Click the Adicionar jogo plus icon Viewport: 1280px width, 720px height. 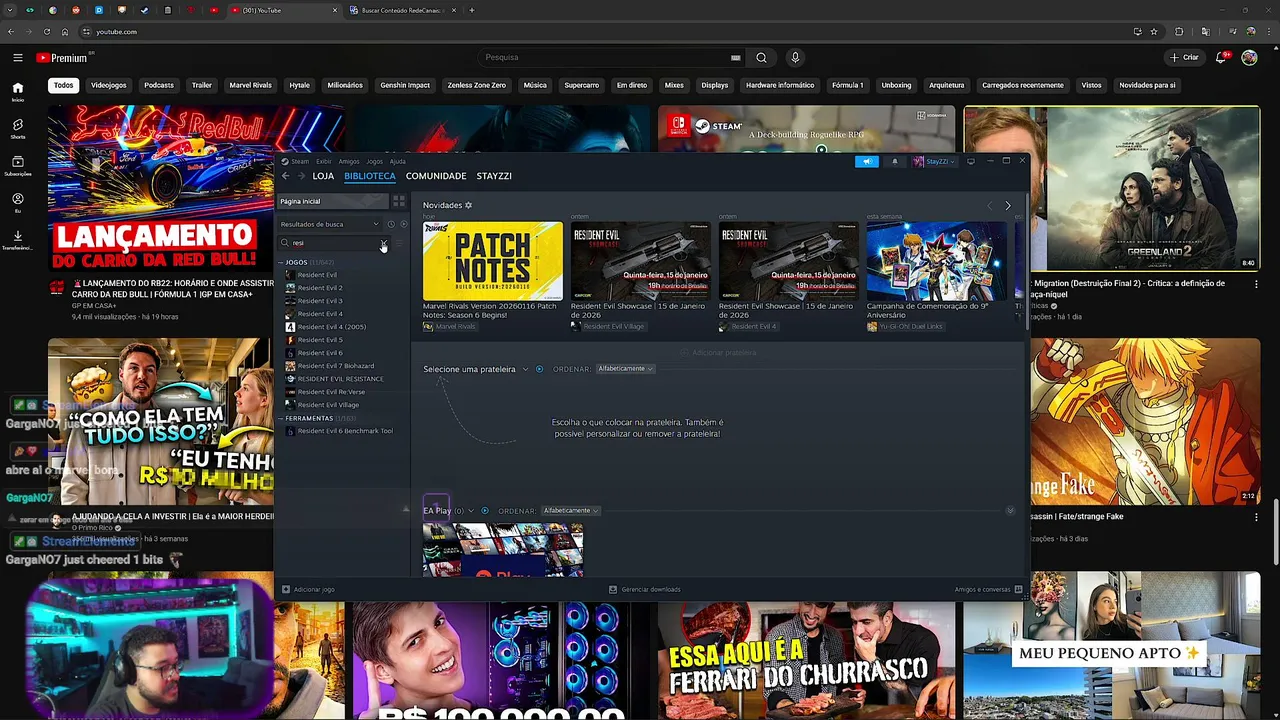pos(286,589)
